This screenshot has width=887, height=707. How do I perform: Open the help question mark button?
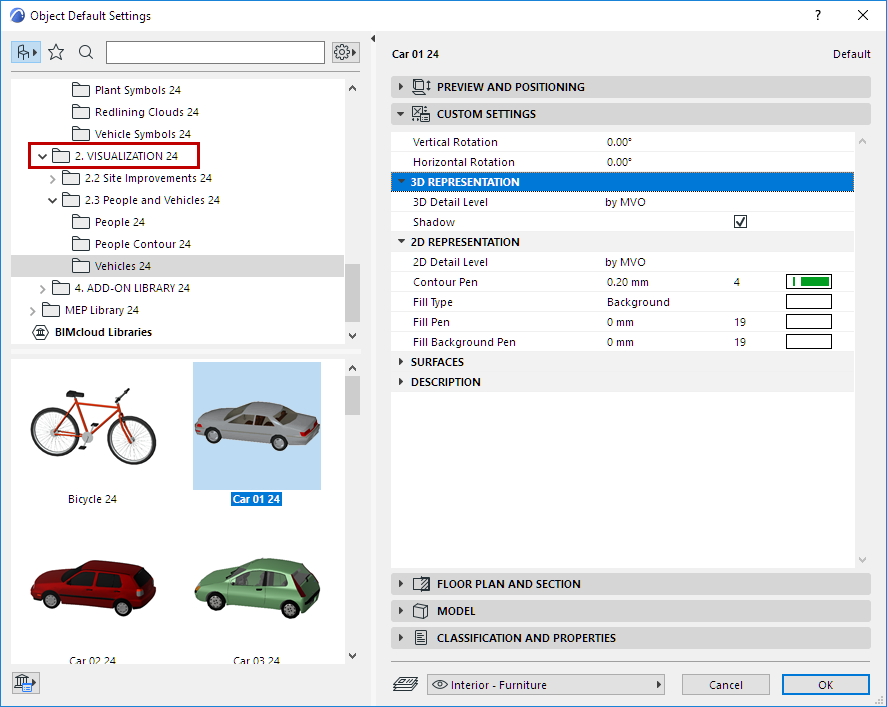(818, 15)
